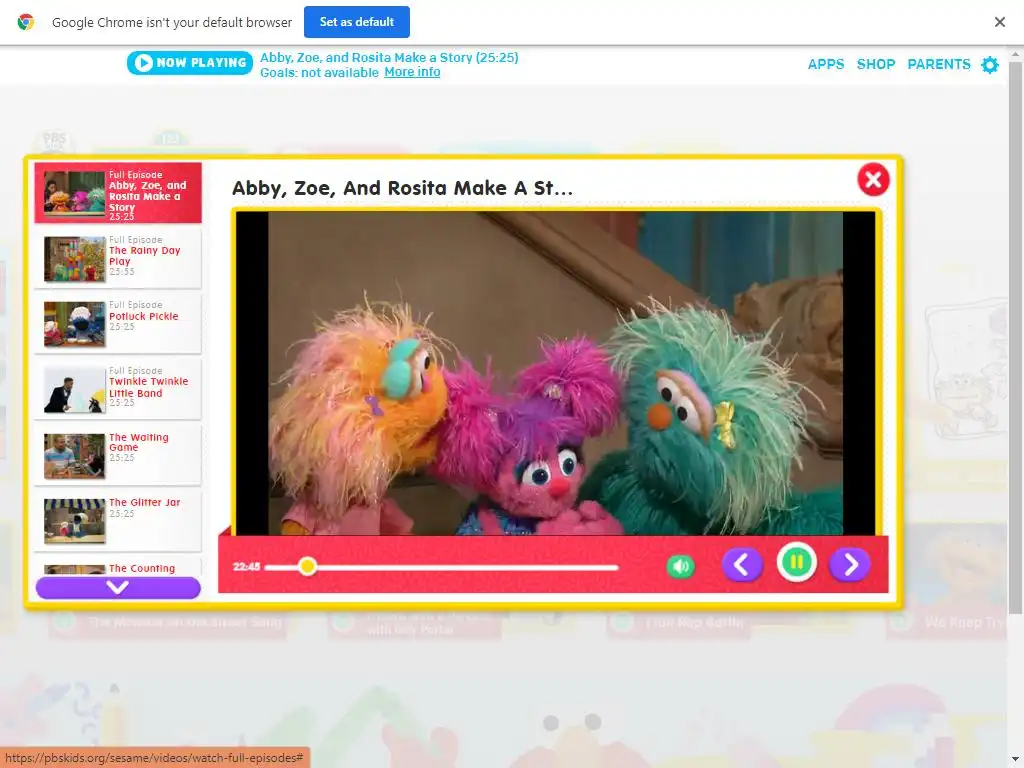Open the PARENTS menu link
Viewport: 1024px width, 768px height.
[938, 64]
